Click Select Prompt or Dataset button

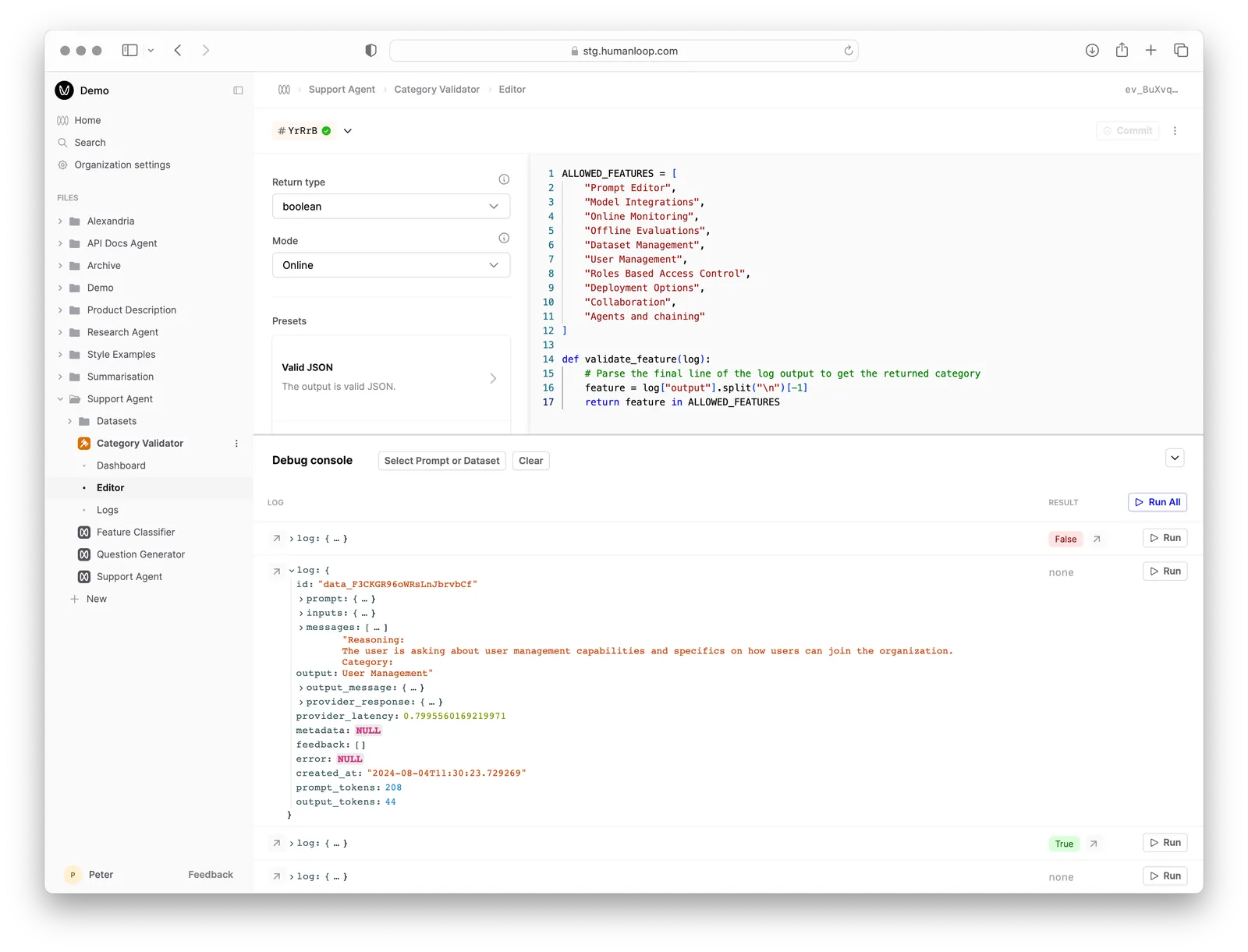pyautogui.click(x=441, y=461)
